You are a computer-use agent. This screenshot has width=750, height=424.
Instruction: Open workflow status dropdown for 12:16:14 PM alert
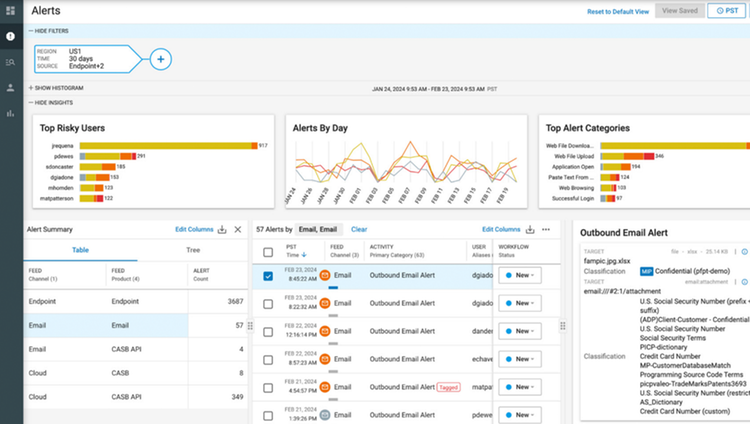coord(520,331)
